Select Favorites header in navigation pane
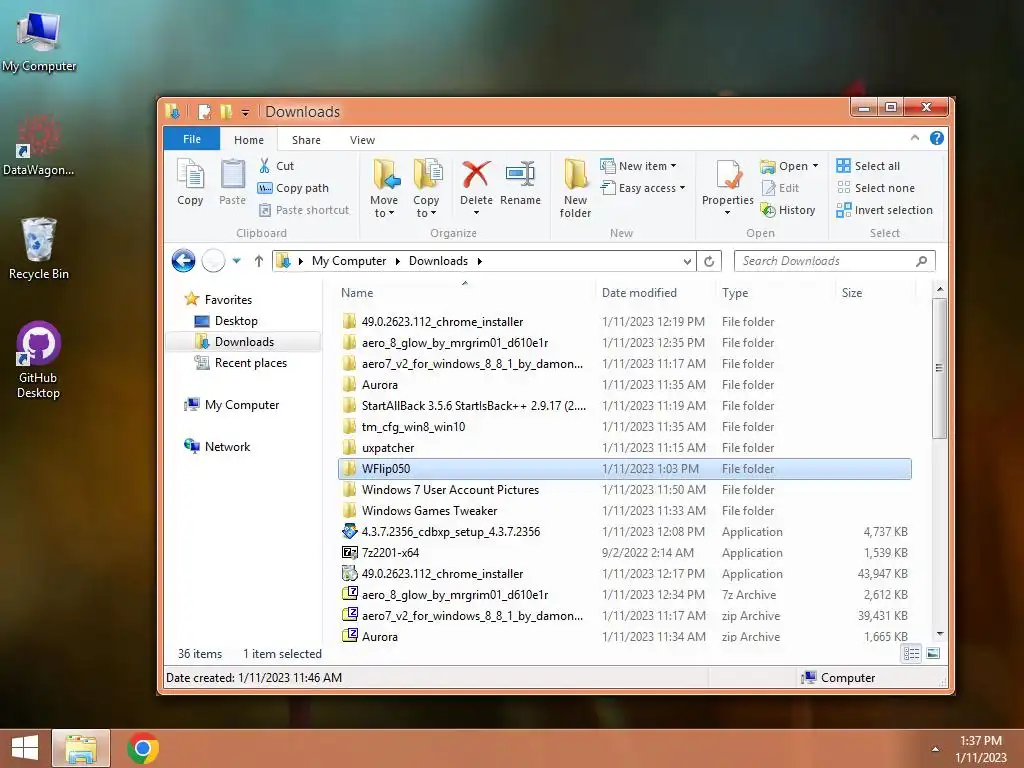The height and width of the screenshot is (768, 1024). [x=218, y=300]
